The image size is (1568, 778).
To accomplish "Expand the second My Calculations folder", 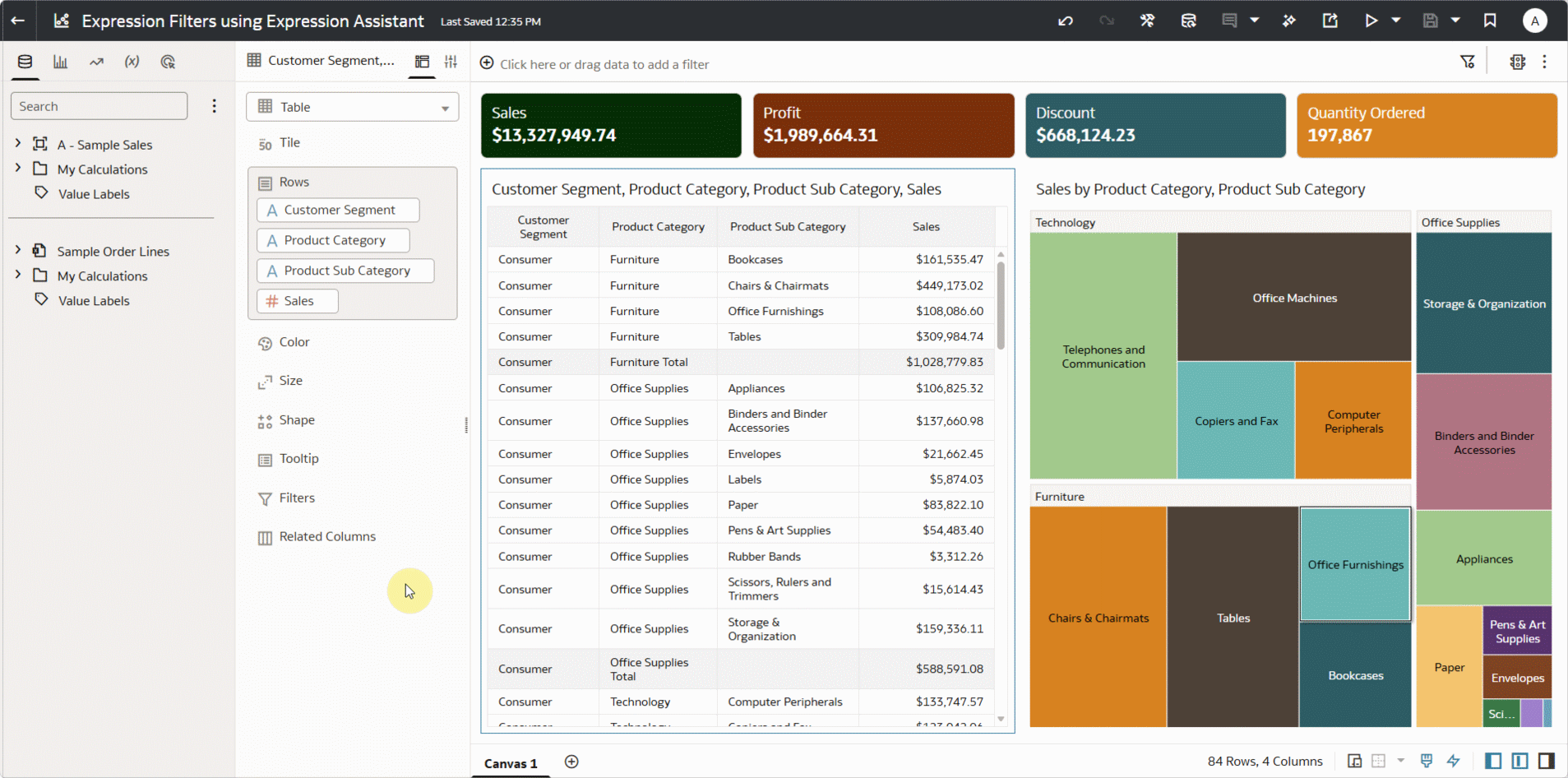I will click(18, 274).
